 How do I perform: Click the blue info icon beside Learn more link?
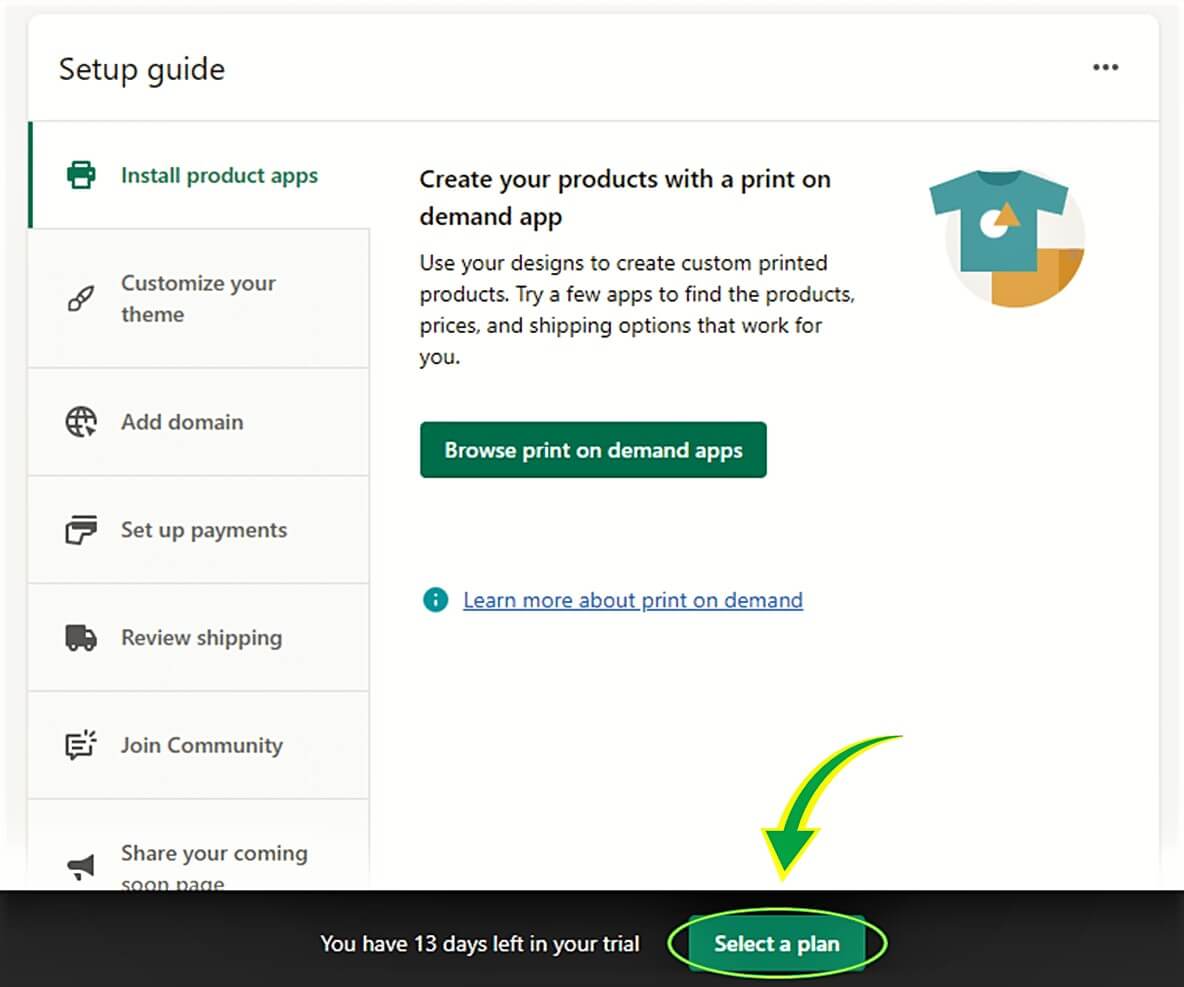point(435,600)
